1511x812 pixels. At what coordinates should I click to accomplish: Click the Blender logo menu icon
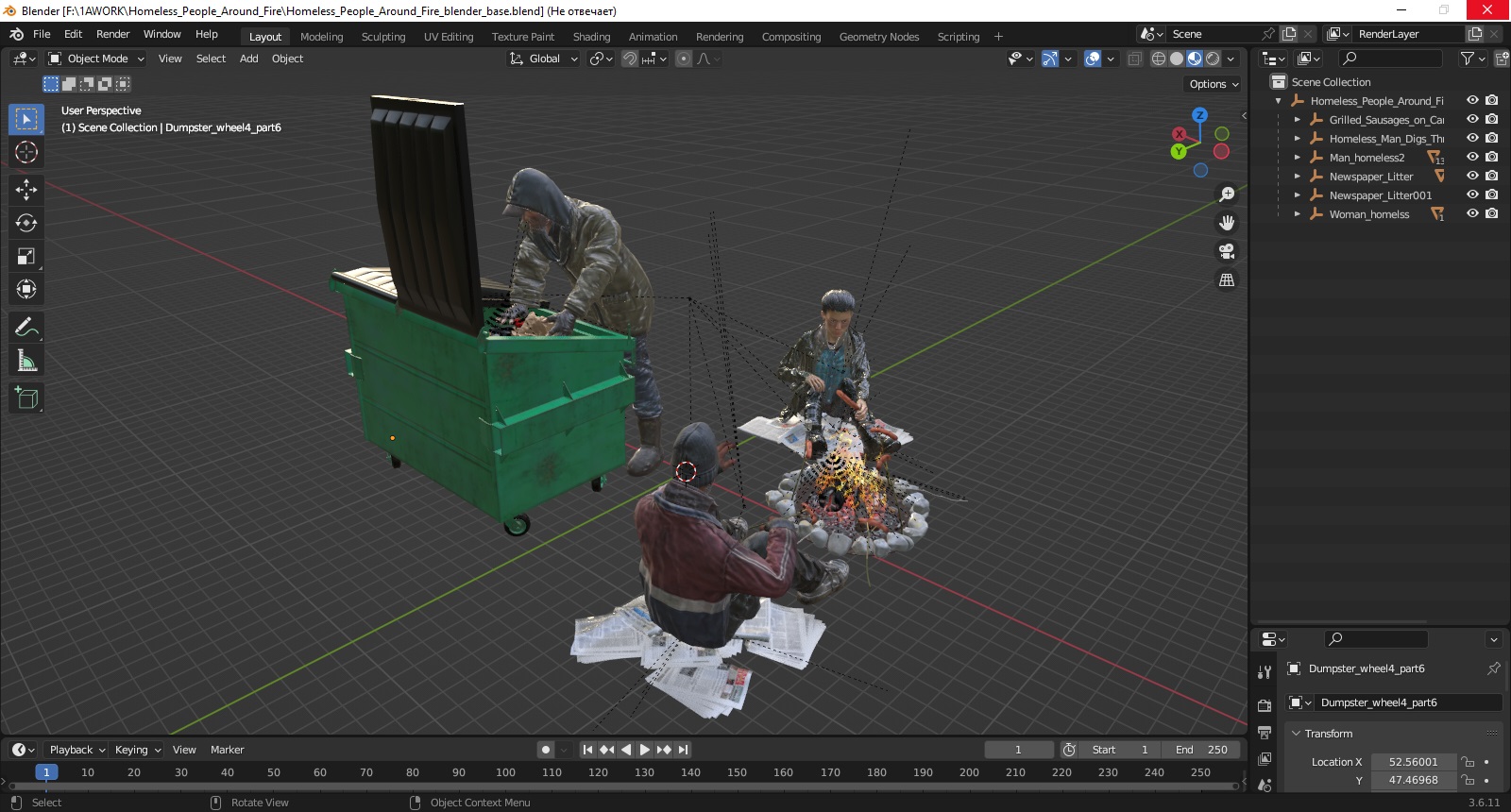16,34
